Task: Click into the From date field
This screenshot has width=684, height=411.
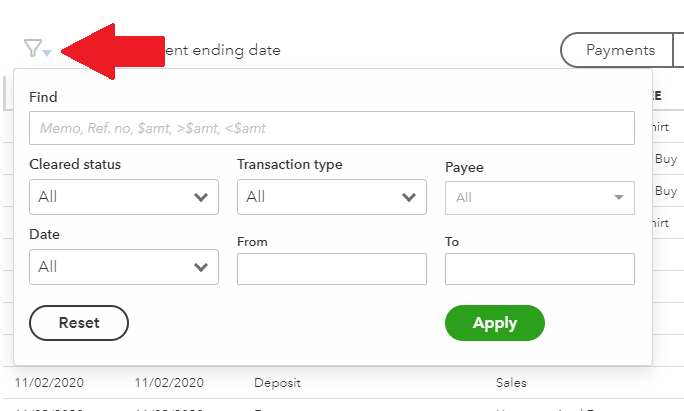Action: pyautogui.click(x=331, y=268)
